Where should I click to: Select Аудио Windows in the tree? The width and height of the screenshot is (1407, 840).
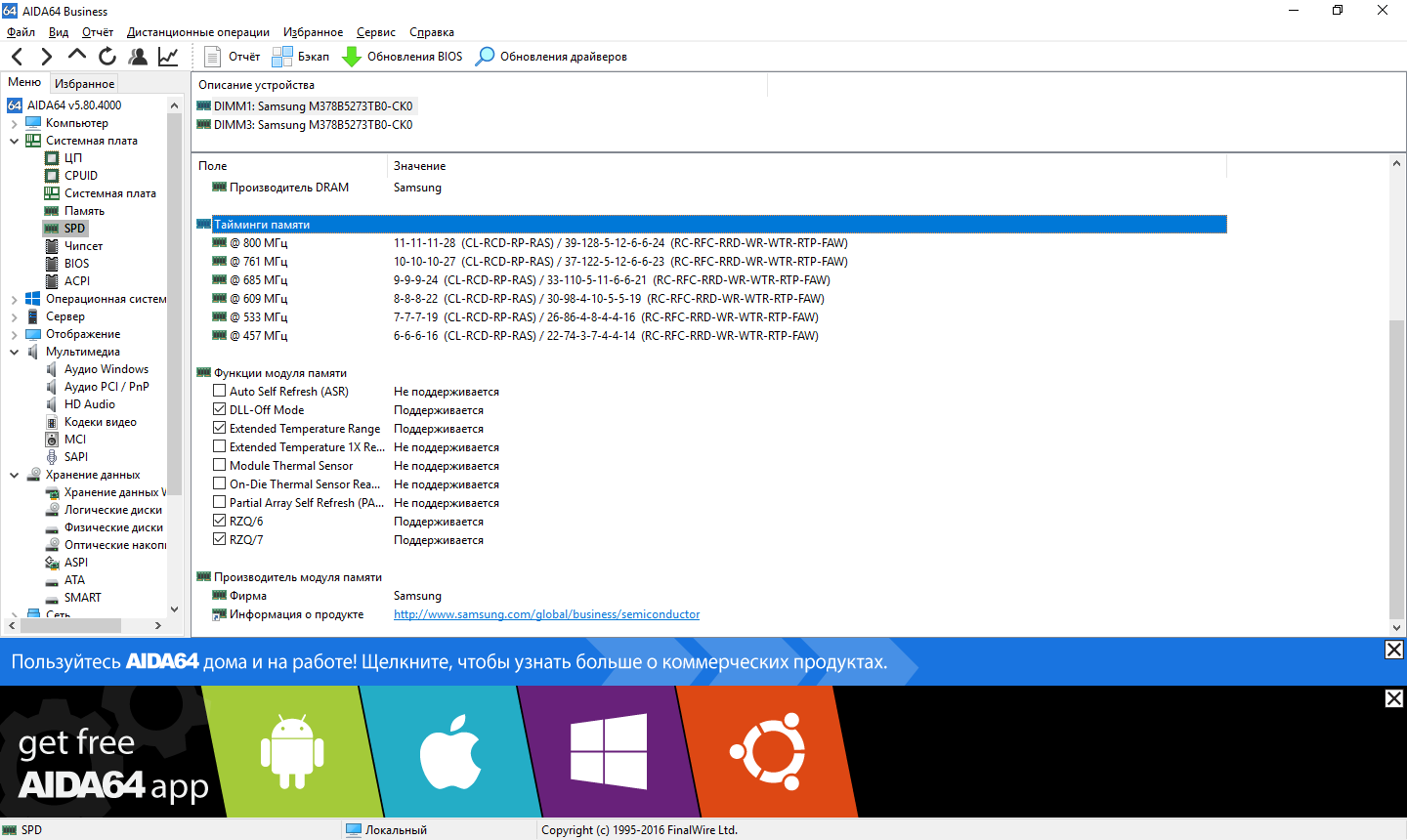click(107, 369)
